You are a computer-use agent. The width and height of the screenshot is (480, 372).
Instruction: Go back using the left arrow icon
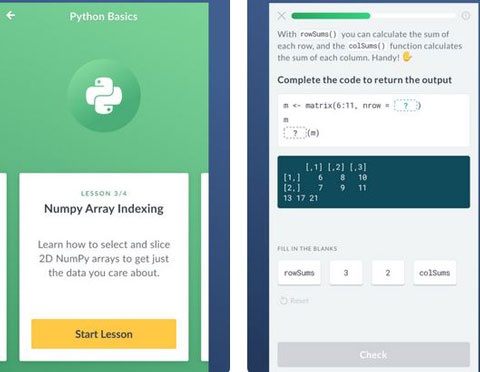click(x=11, y=15)
